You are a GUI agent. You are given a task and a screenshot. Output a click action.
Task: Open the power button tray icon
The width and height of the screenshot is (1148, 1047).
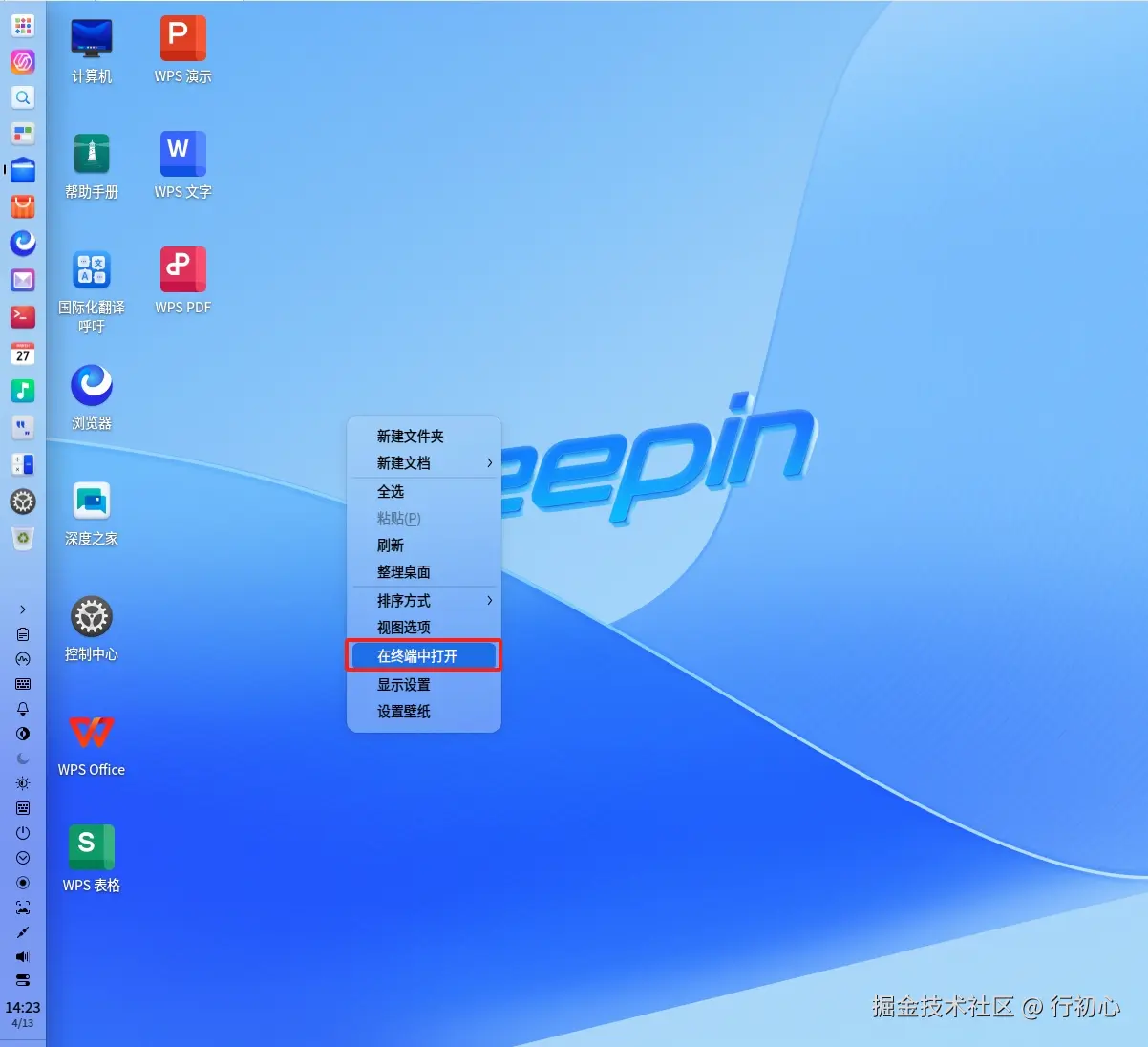coord(23,833)
